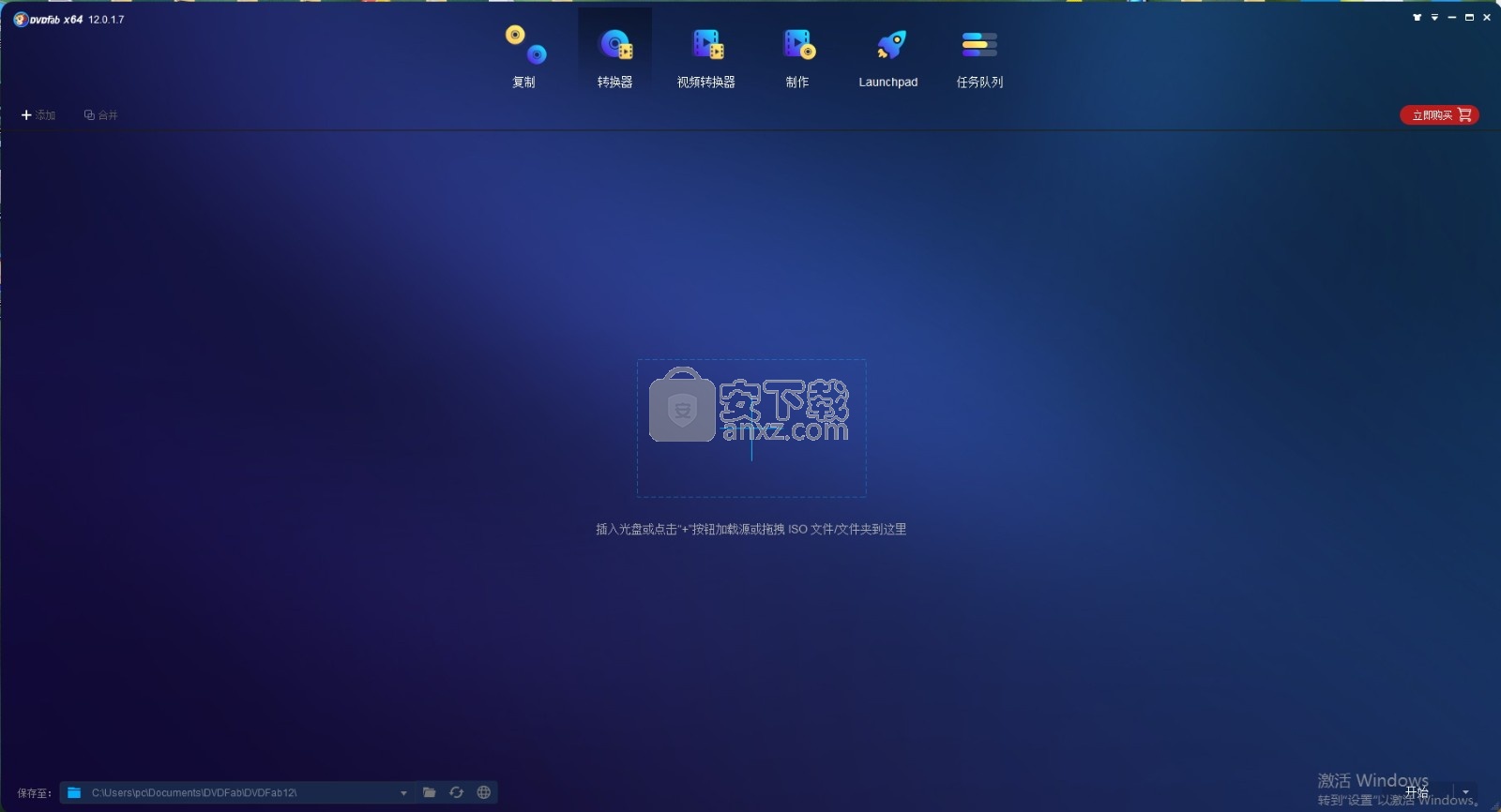Open the Launchpad module

(888, 57)
